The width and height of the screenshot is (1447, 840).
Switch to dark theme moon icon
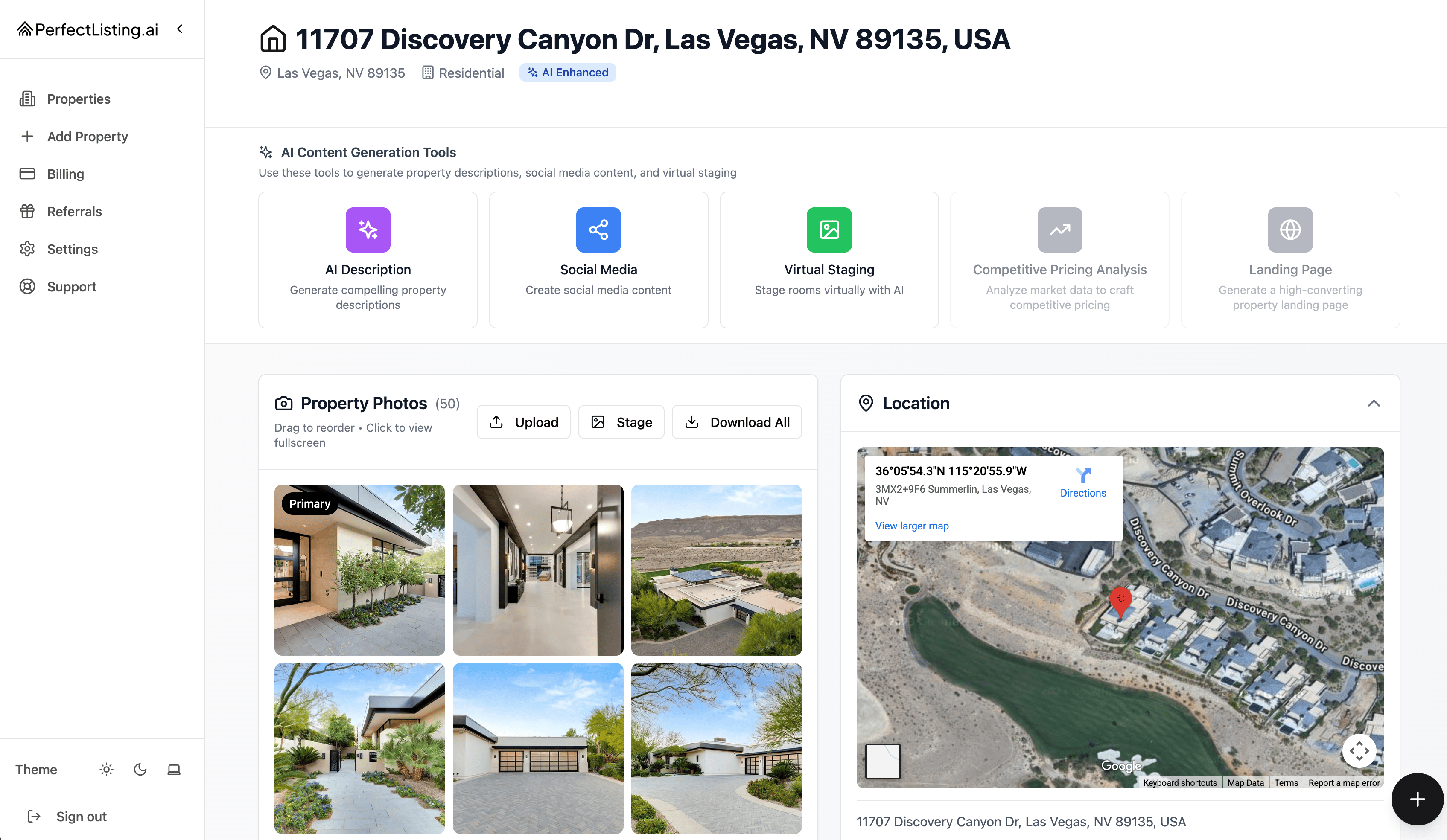tap(140, 770)
